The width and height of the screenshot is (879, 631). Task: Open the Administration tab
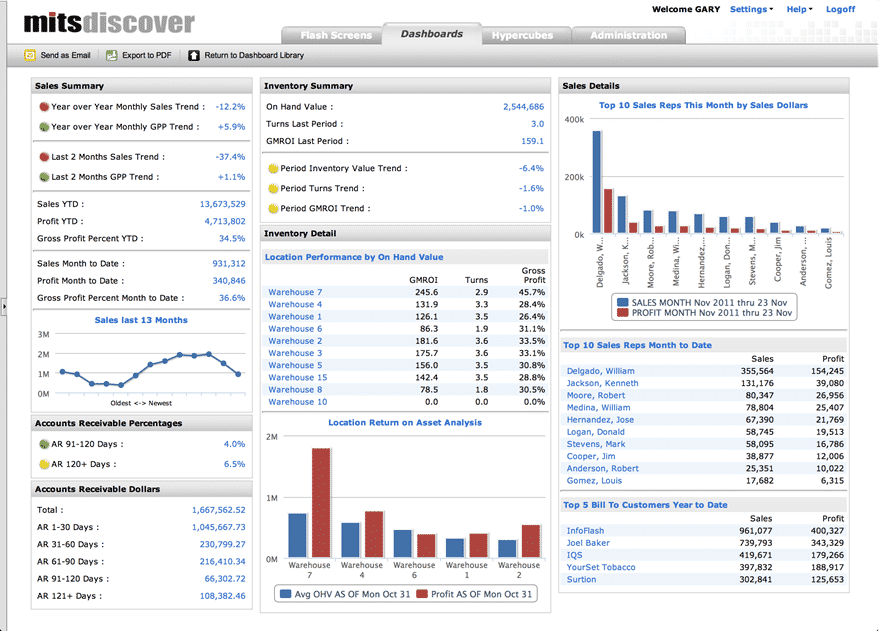pos(630,35)
